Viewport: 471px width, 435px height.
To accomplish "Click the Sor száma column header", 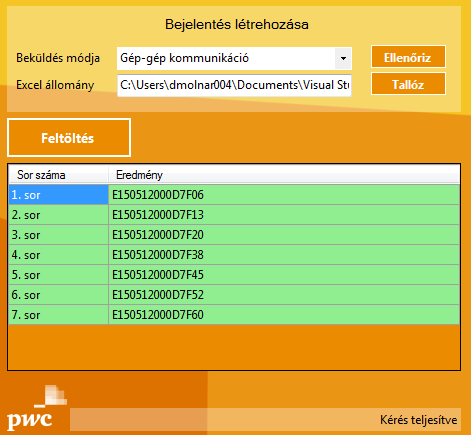I will coord(58,175).
